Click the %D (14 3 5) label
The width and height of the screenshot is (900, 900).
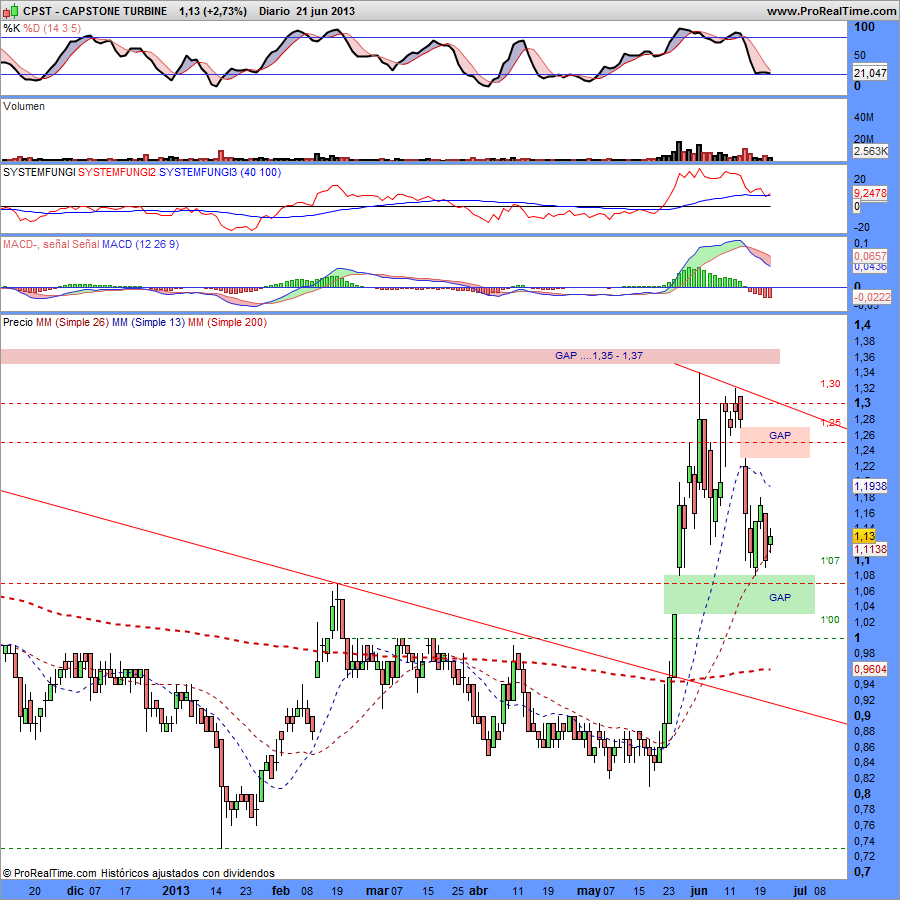pyautogui.click(x=52, y=28)
